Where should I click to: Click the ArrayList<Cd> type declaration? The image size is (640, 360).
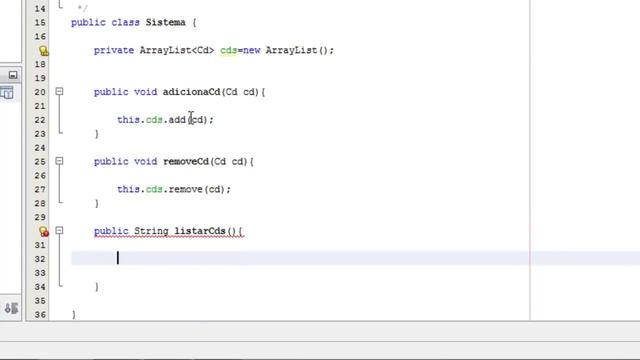pyautogui.click(x=177, y=50)
